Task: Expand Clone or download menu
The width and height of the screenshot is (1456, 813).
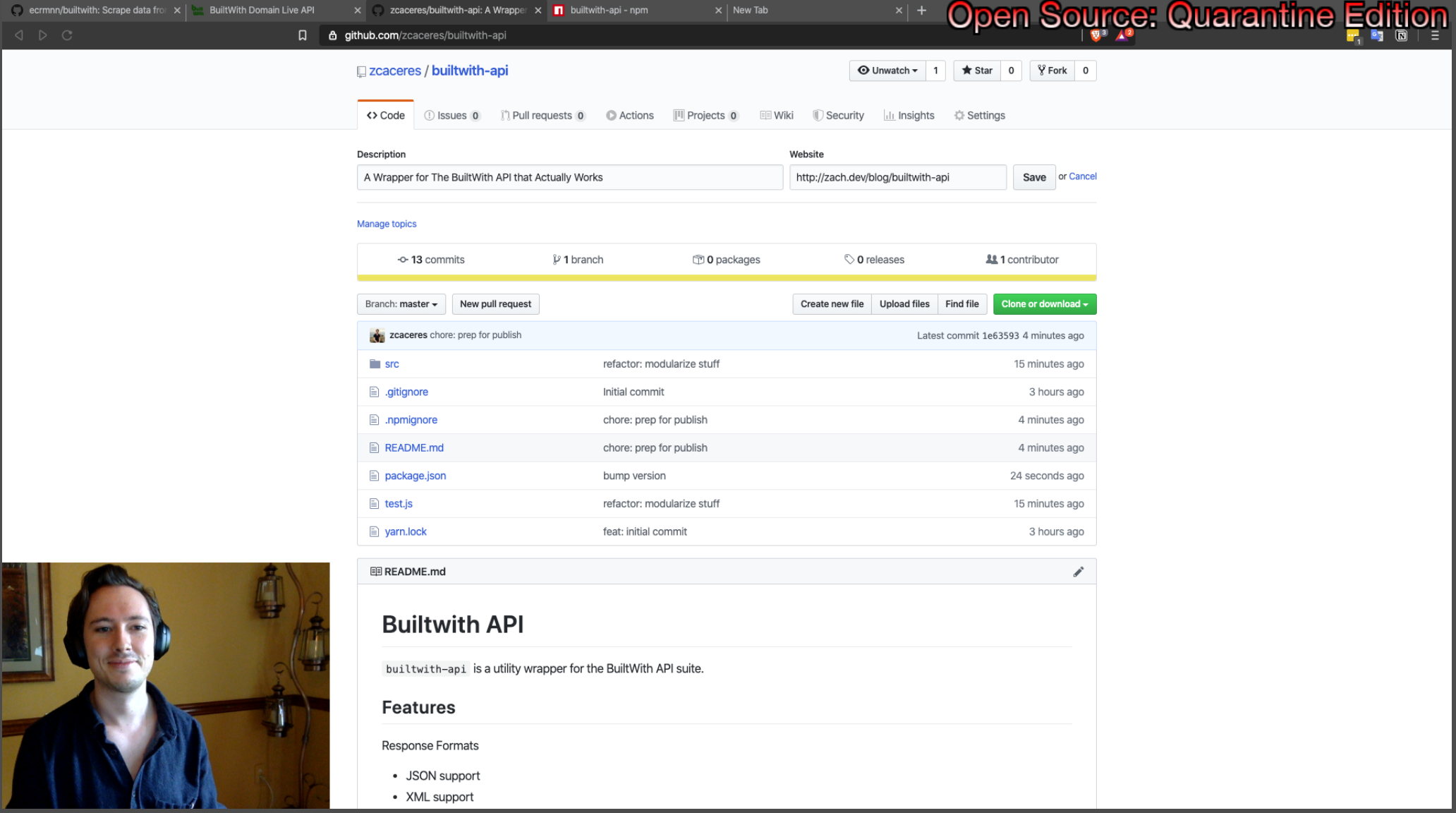Action: (1044, 304)
